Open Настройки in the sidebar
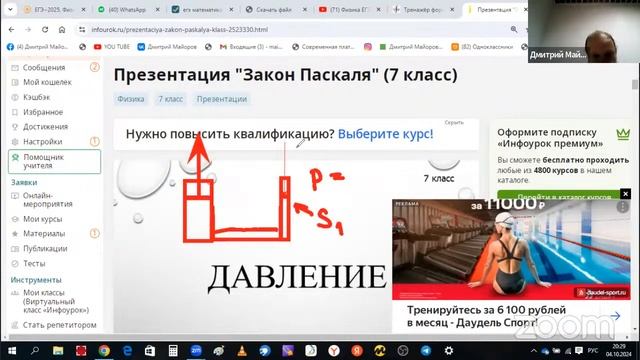The width and height of the screenshot is (640, 360). coord(42,142)
